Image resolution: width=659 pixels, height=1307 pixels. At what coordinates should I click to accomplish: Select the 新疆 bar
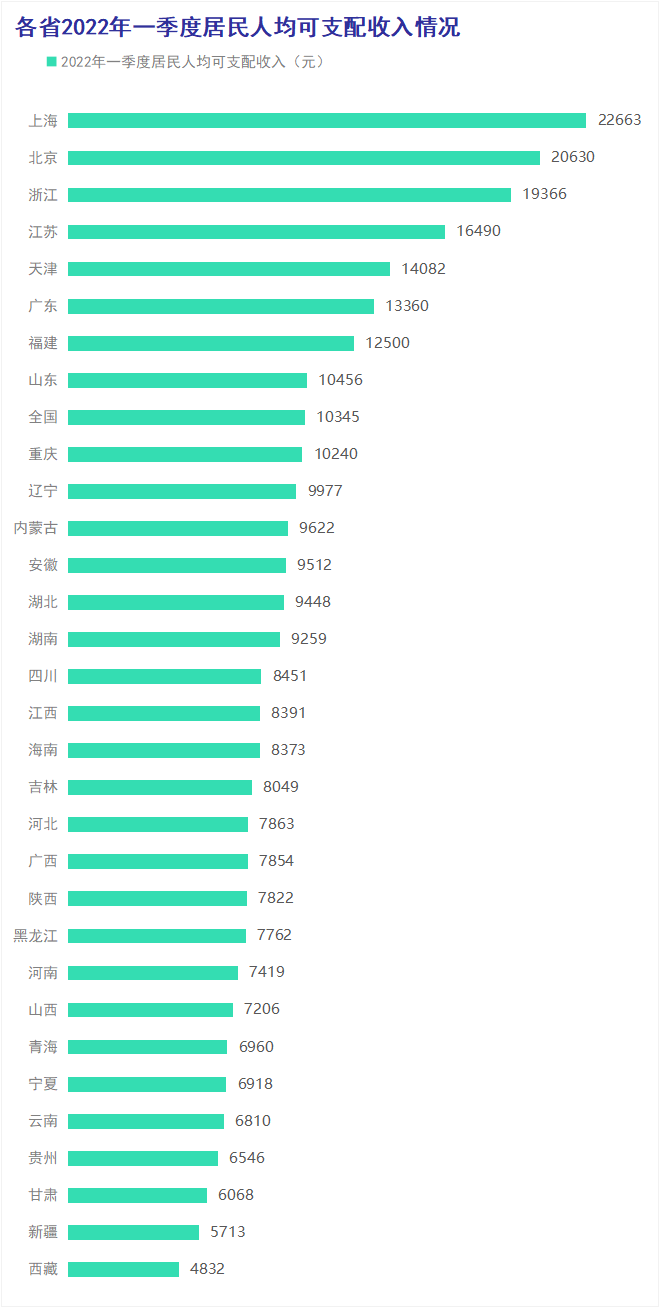point(133,1232)
